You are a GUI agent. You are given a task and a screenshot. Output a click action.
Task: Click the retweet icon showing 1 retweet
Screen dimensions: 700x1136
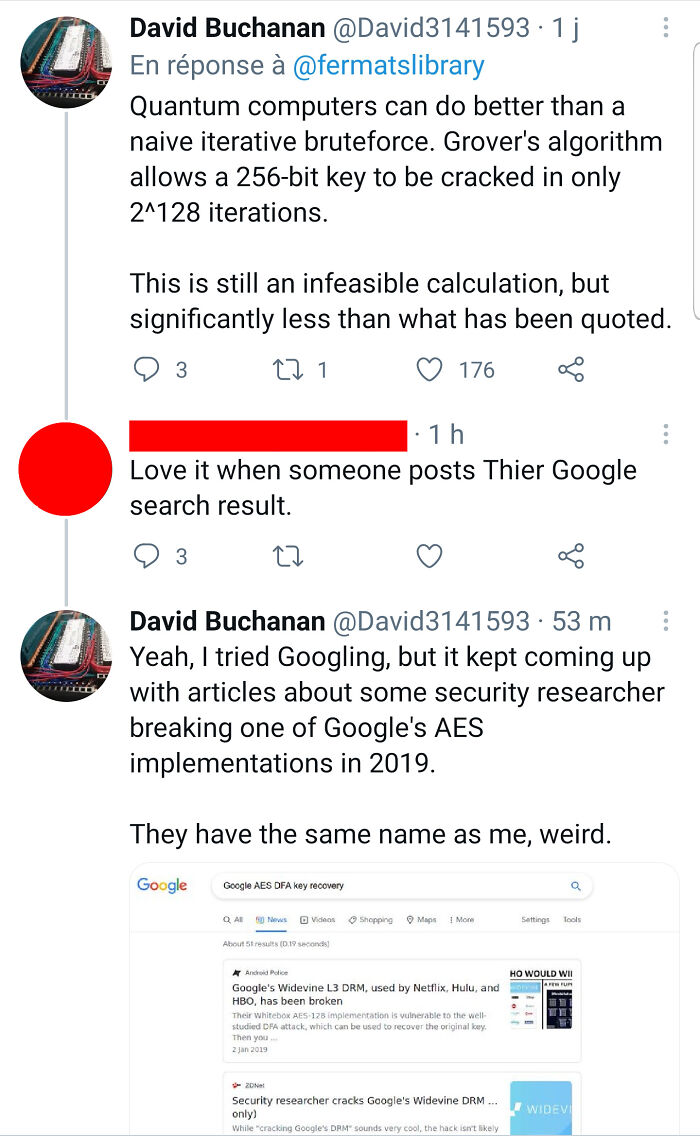[x=289, y=370]
